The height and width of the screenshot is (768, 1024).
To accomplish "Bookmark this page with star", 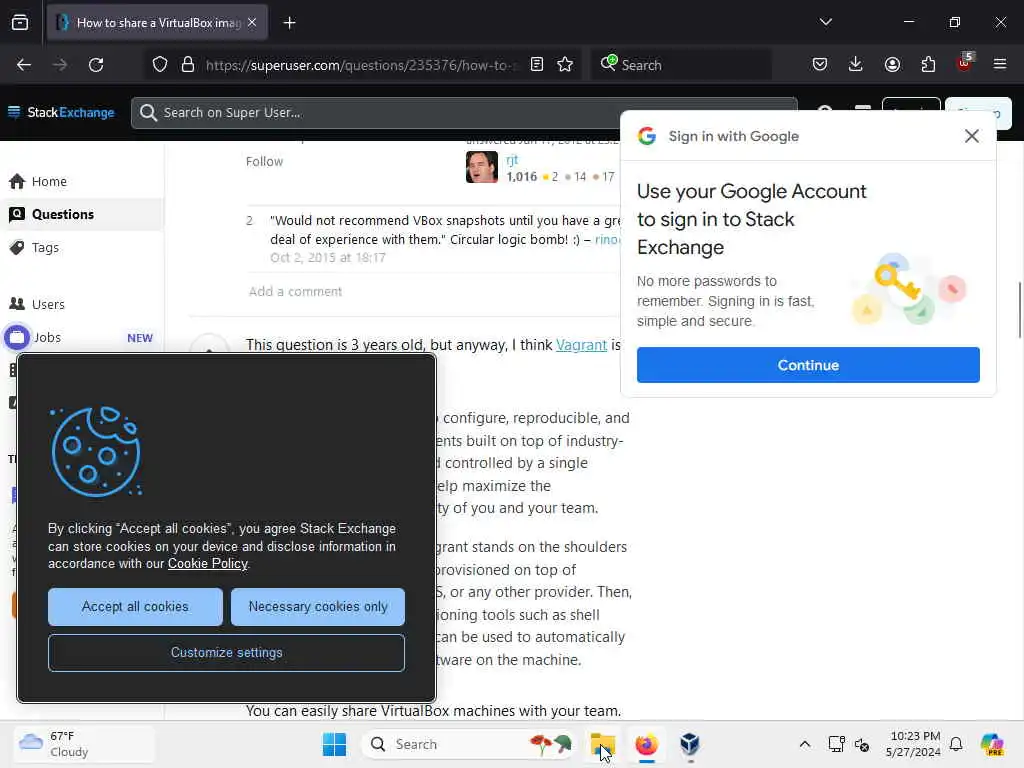I will (x=565, y=65).
